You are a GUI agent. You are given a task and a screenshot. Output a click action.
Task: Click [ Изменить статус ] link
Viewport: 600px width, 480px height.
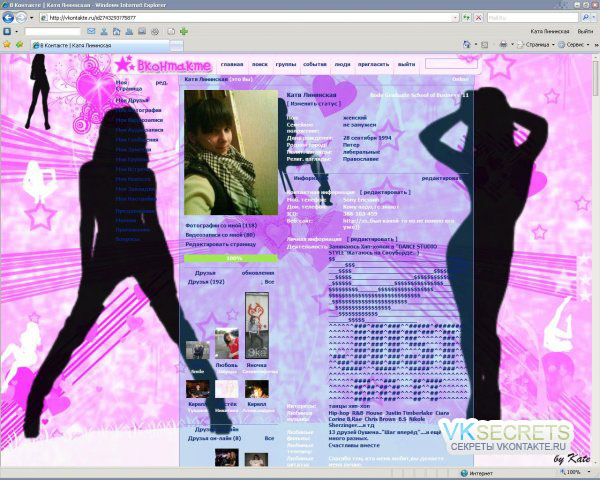tap(313, 104)
